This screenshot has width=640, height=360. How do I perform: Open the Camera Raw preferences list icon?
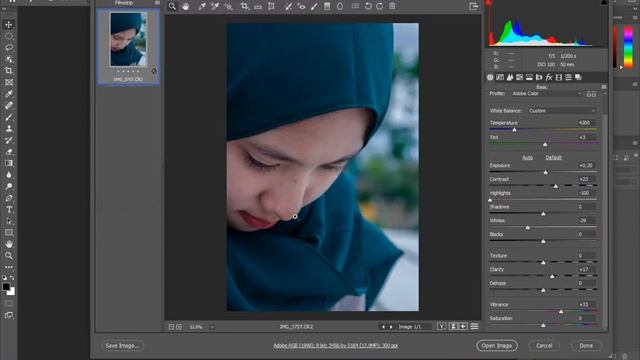click(356, 6)
